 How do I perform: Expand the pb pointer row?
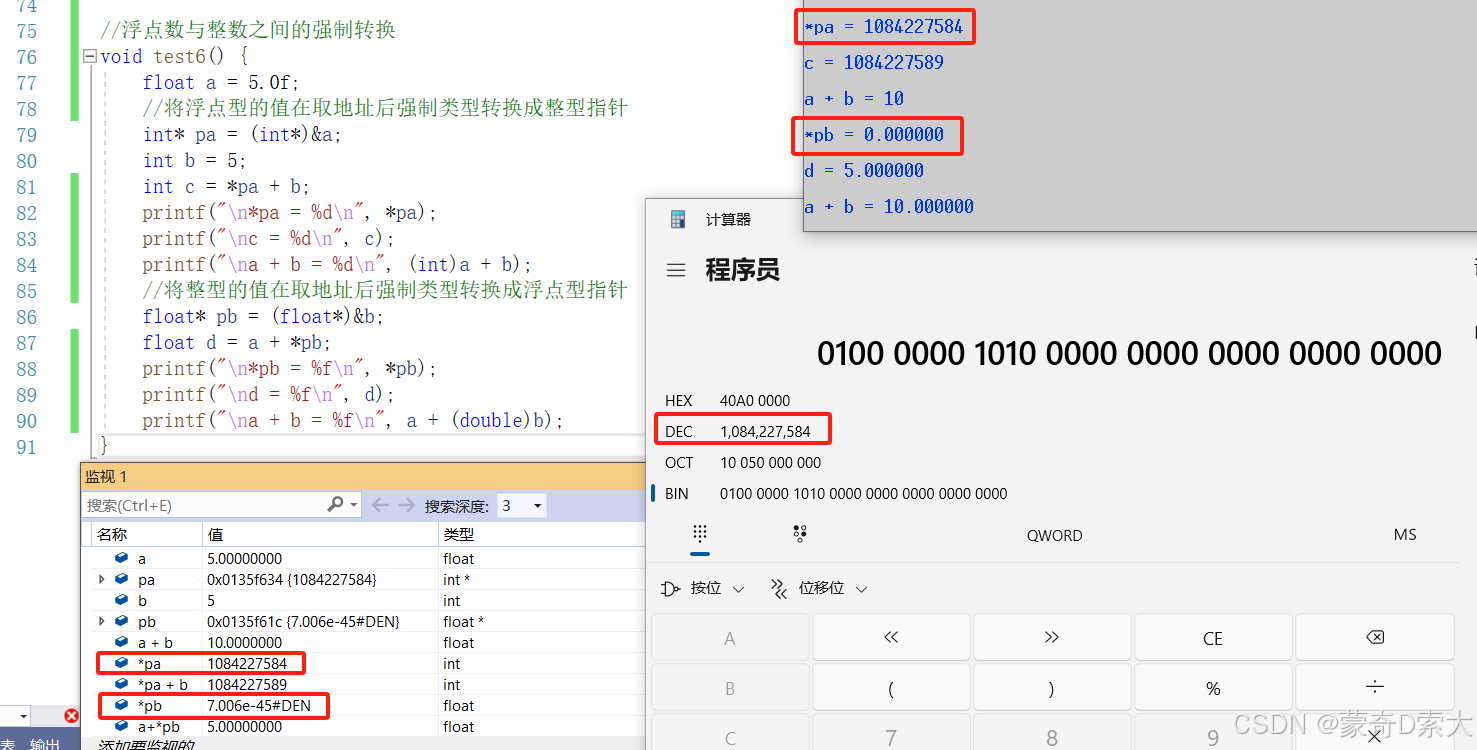pos(101,622)
